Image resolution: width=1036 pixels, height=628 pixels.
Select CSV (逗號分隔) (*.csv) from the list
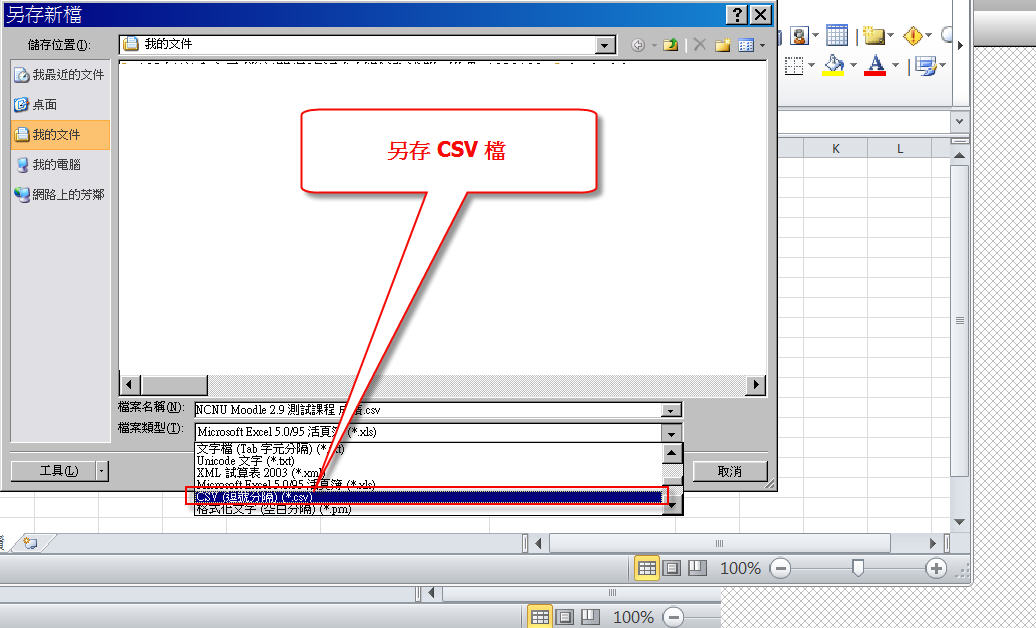[425, 497]
